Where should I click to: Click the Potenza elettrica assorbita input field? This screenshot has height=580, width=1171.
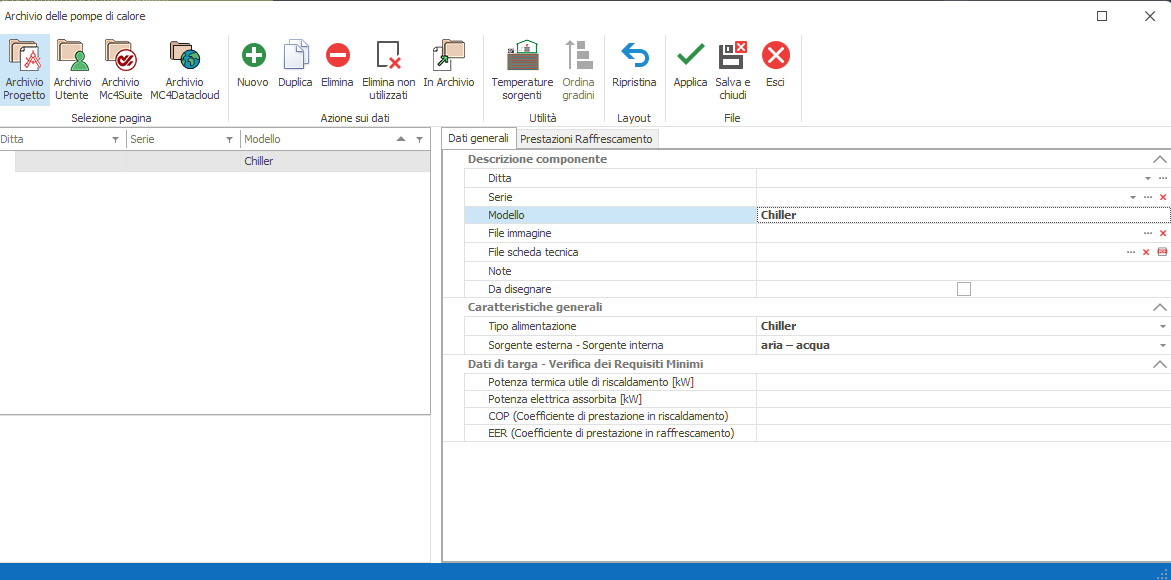coord(960,399)
